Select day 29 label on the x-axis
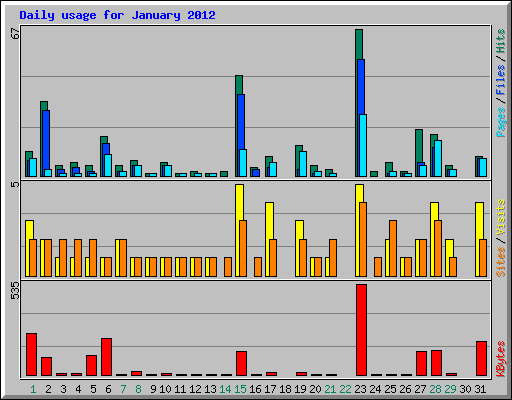 (450, 389)
